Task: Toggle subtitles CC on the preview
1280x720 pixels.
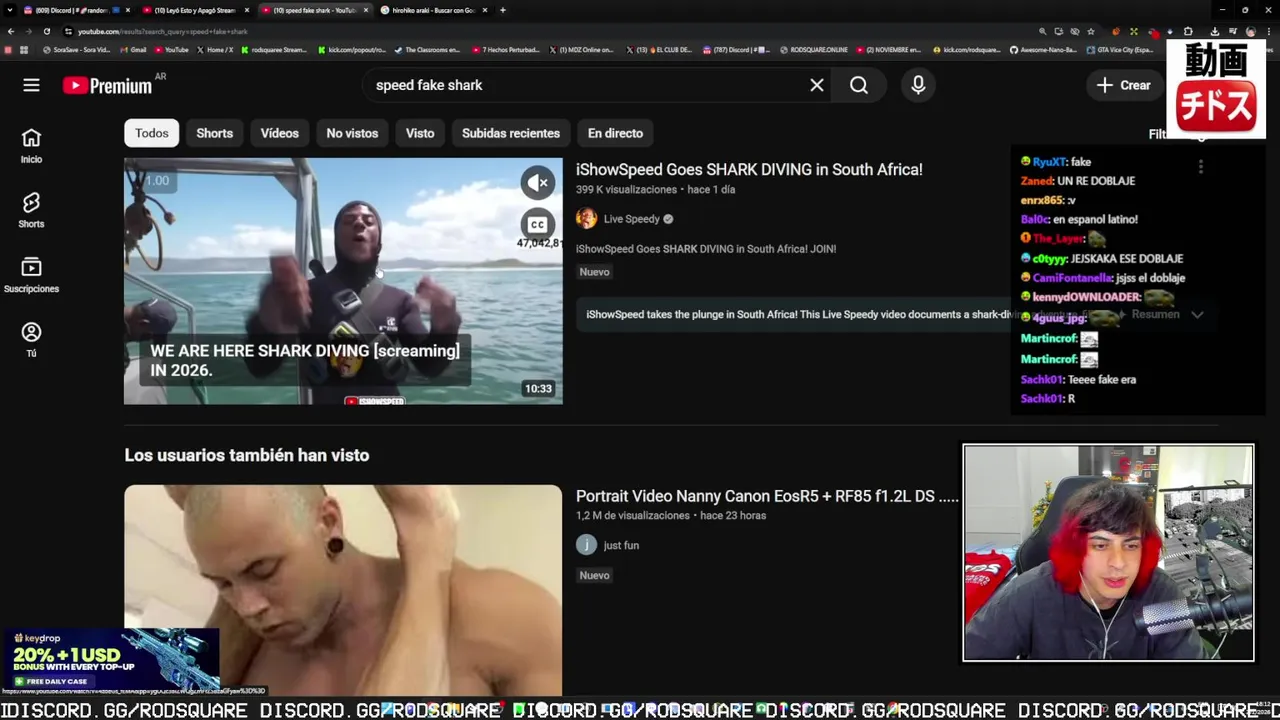Action: pos(538,225)
